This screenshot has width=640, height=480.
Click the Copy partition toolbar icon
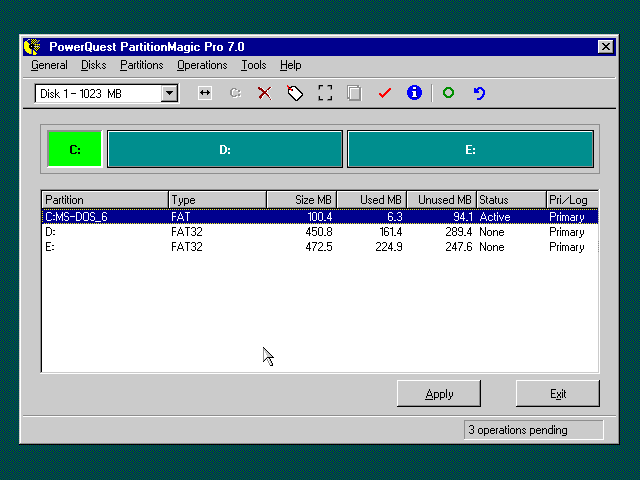point(354,93)
